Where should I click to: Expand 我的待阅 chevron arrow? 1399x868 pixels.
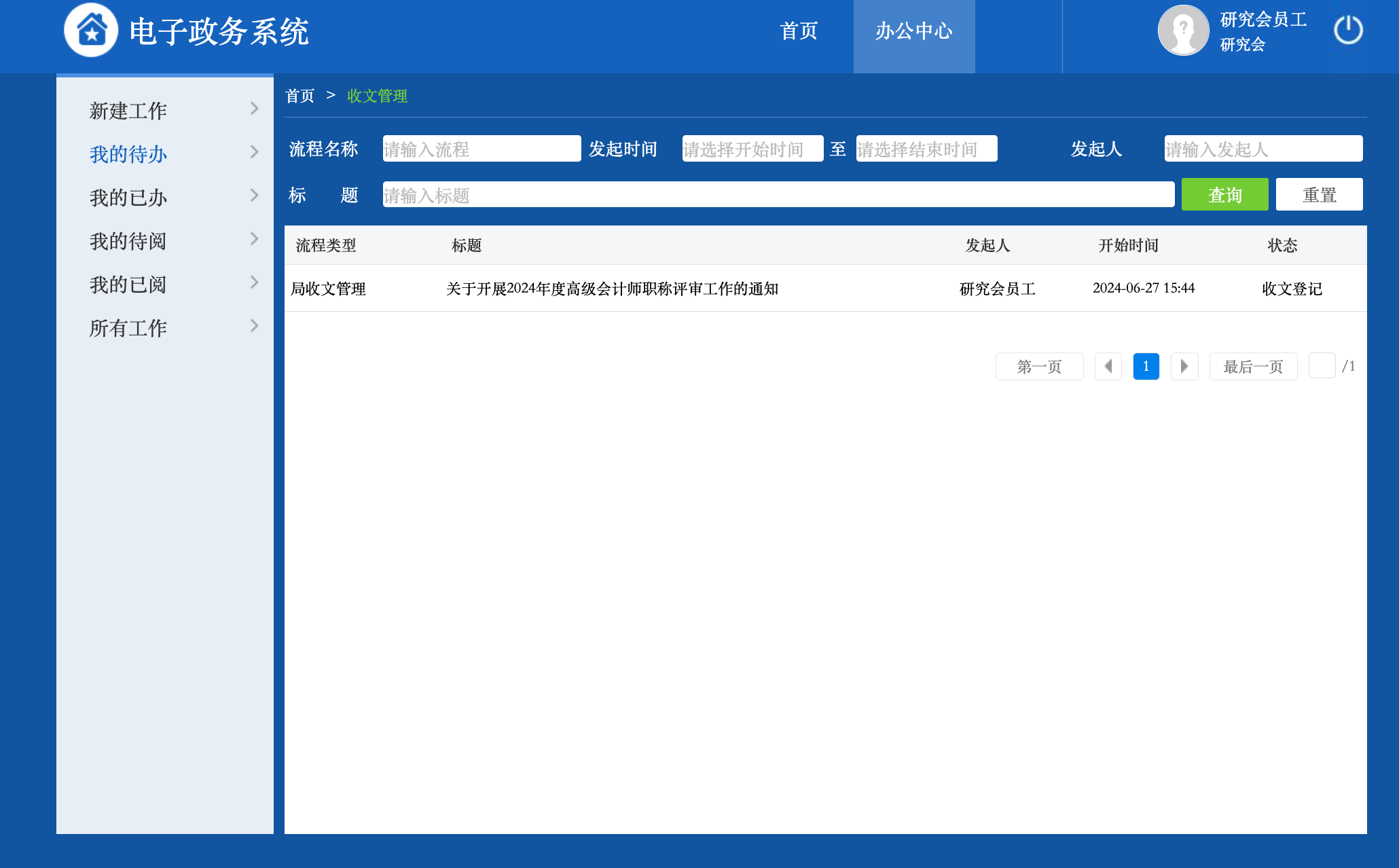pos(254,239)
